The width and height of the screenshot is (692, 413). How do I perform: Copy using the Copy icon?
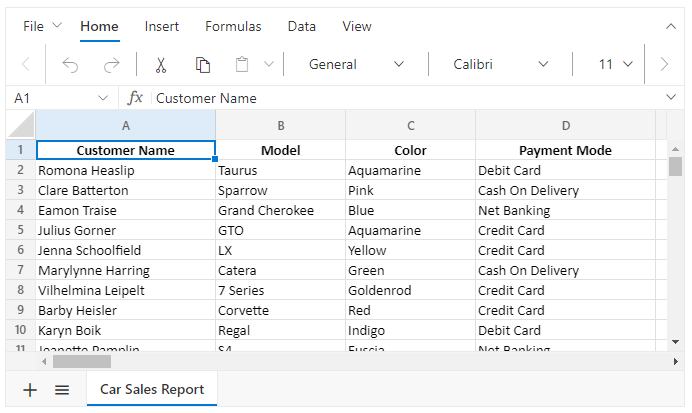click(x=202, y=65)
